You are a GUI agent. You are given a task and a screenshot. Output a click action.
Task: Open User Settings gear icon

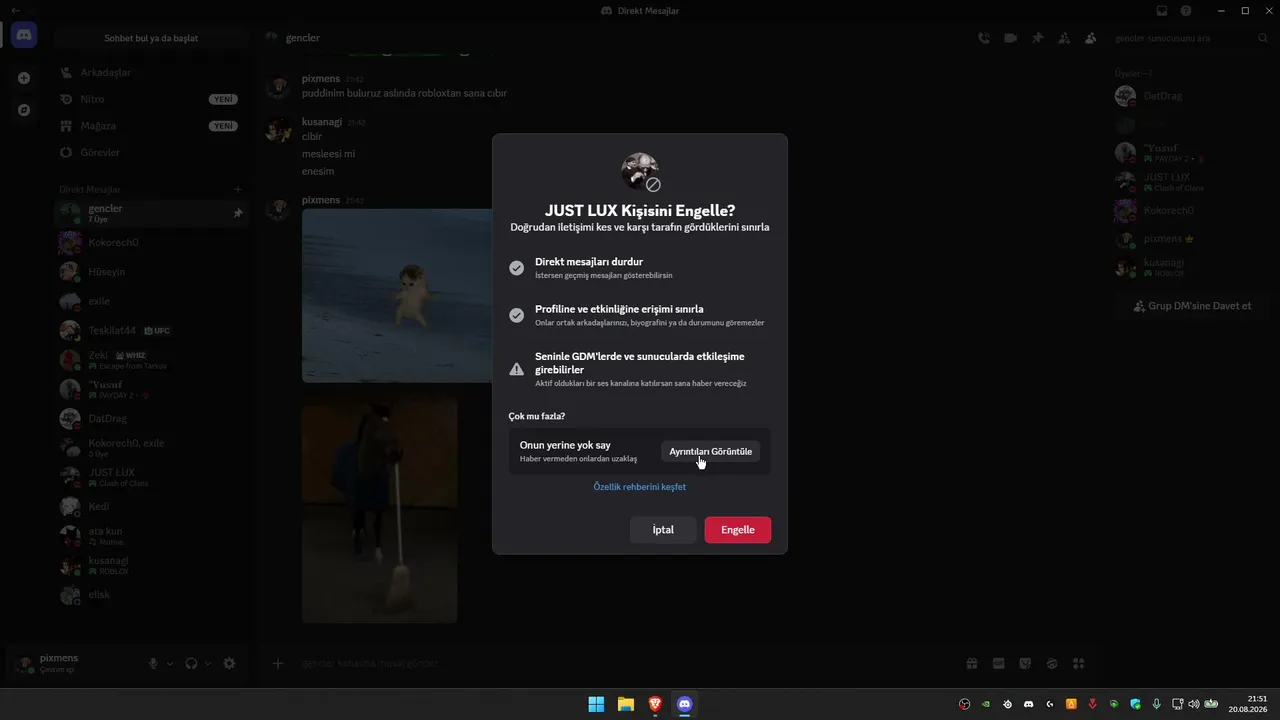229,663
